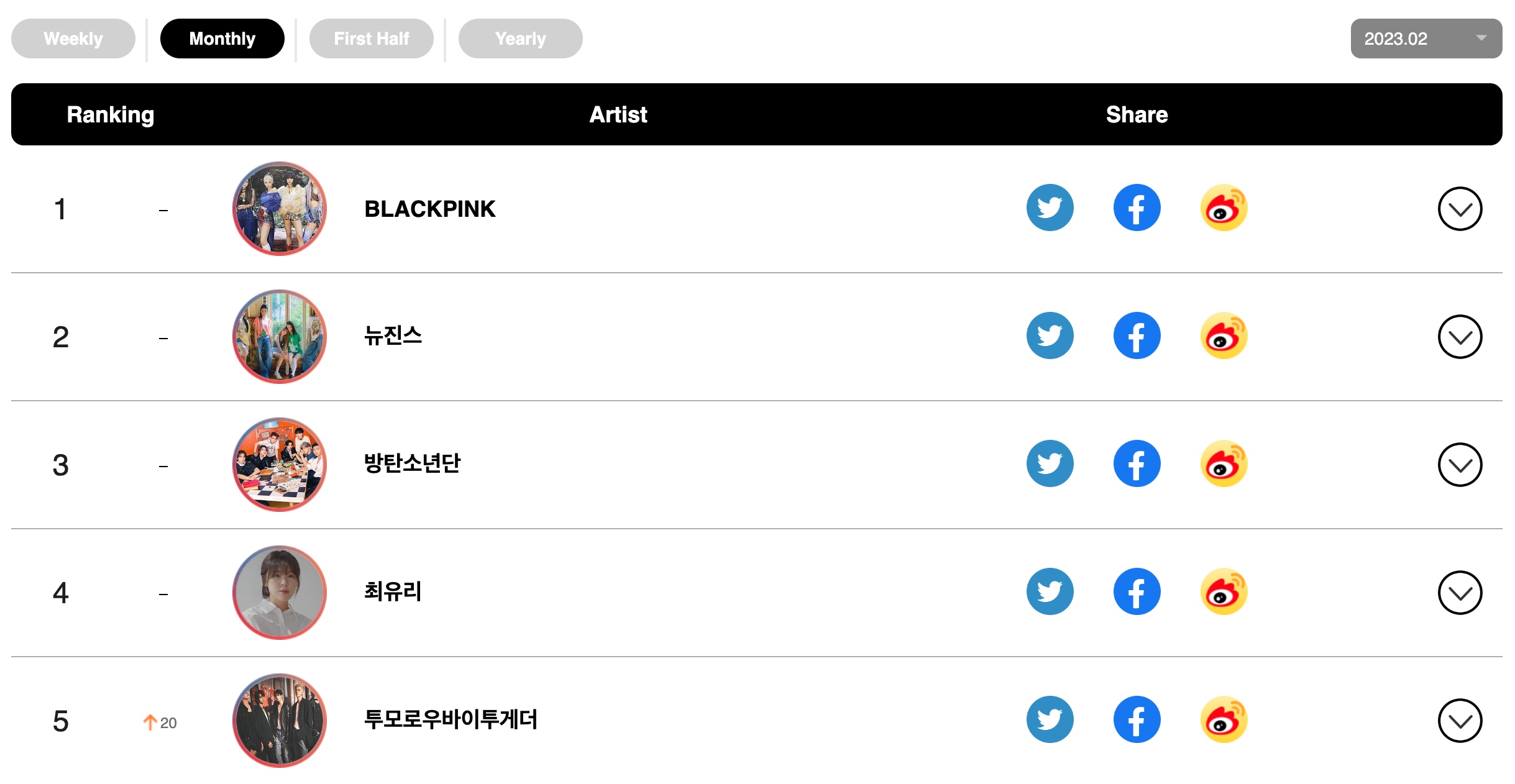Switch to the Yearly chart tab
The width and height of the screenshot is (1515, 784).
[521, 39]
